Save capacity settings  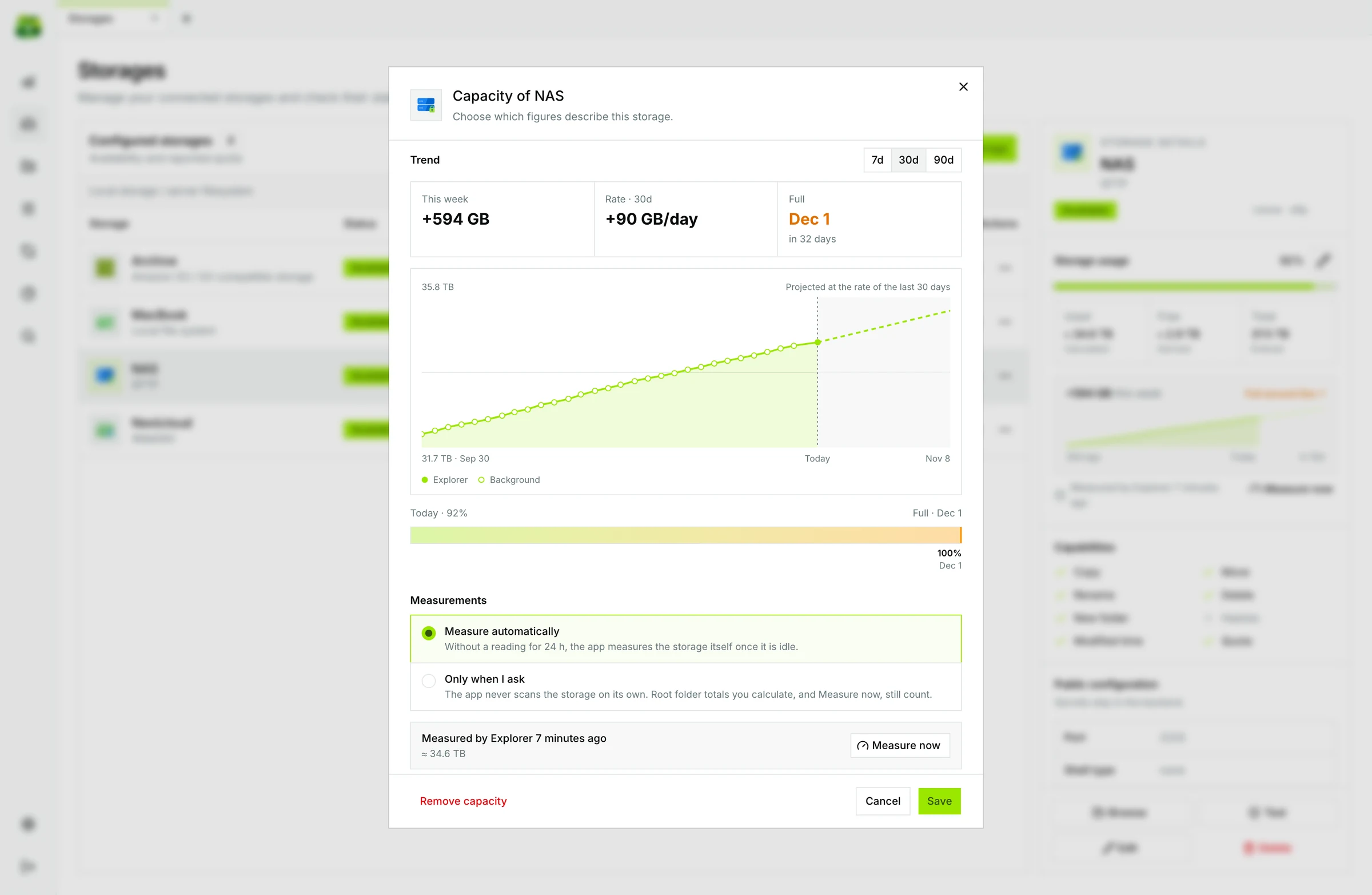pyautogui.click(x=939, y=801)
